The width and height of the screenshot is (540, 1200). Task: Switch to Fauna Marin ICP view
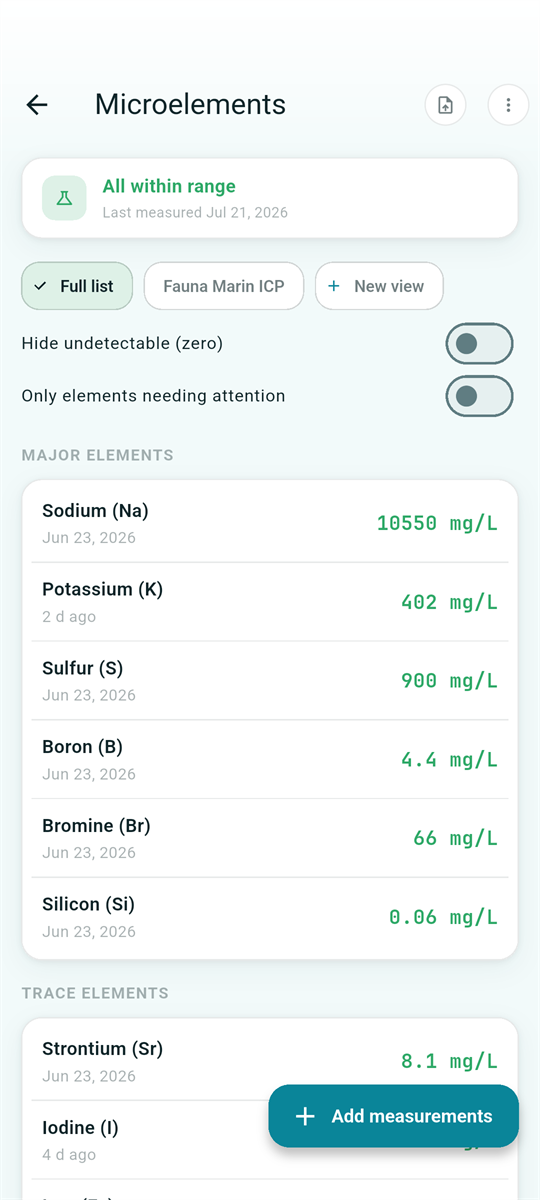tap(224, 286)
